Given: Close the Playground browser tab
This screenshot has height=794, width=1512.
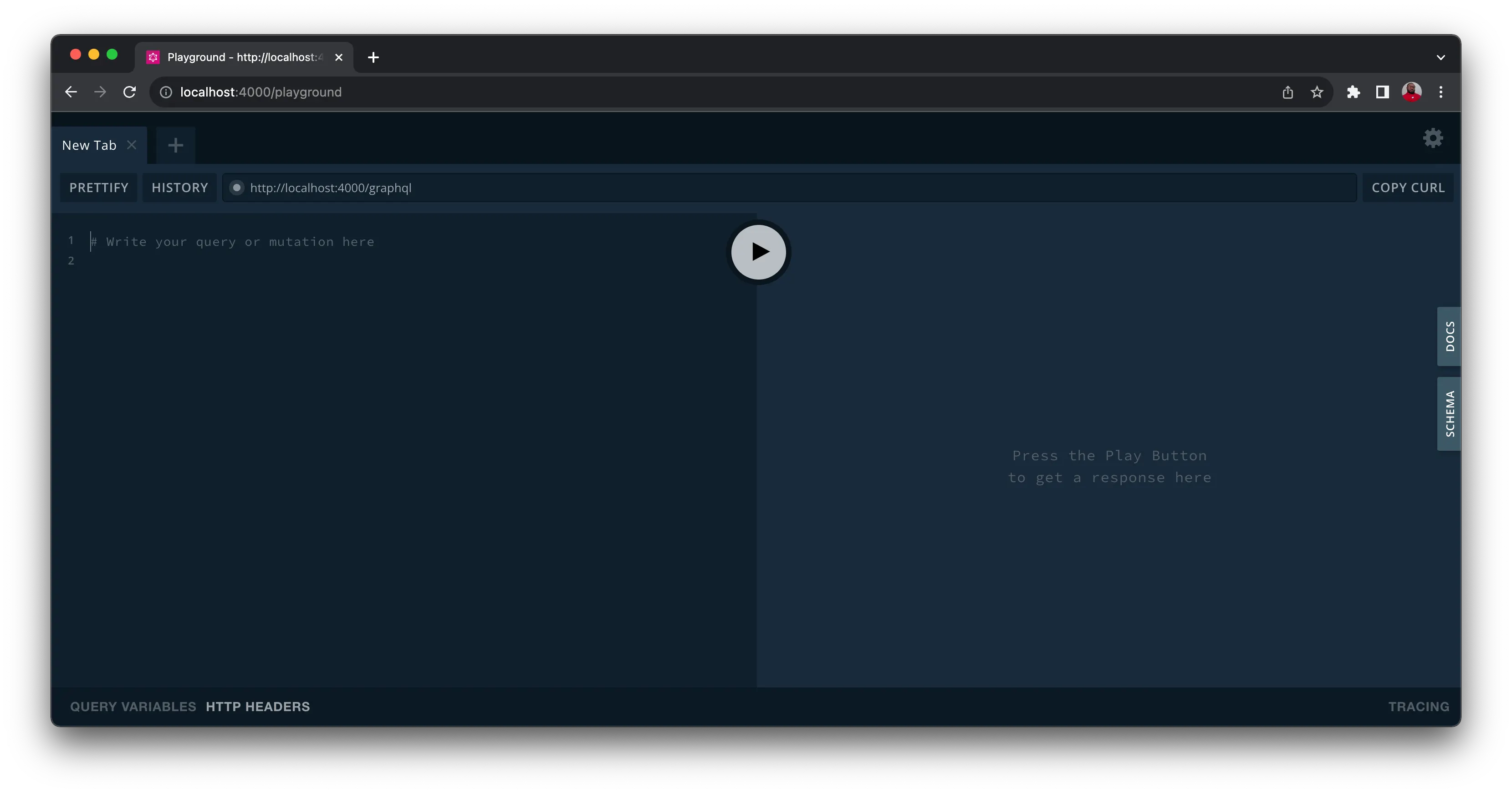Looking at the screenshot, I should point(339,57).
